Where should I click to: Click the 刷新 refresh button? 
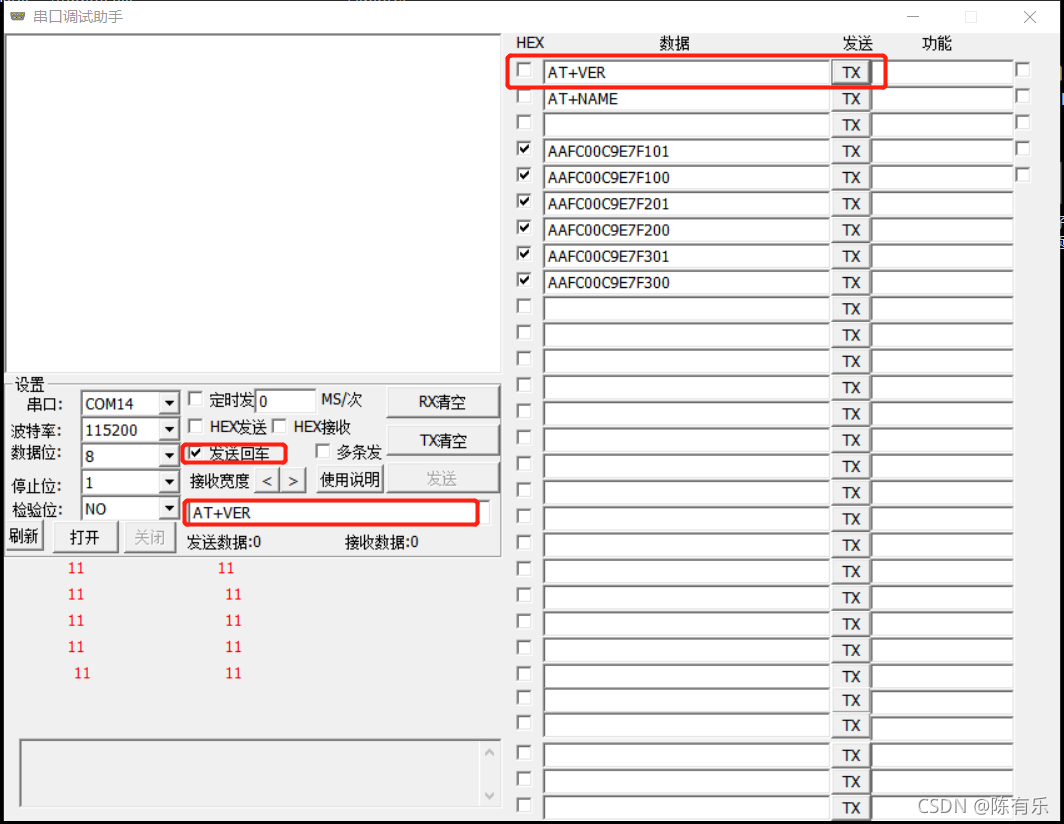[x=24, y=537]
